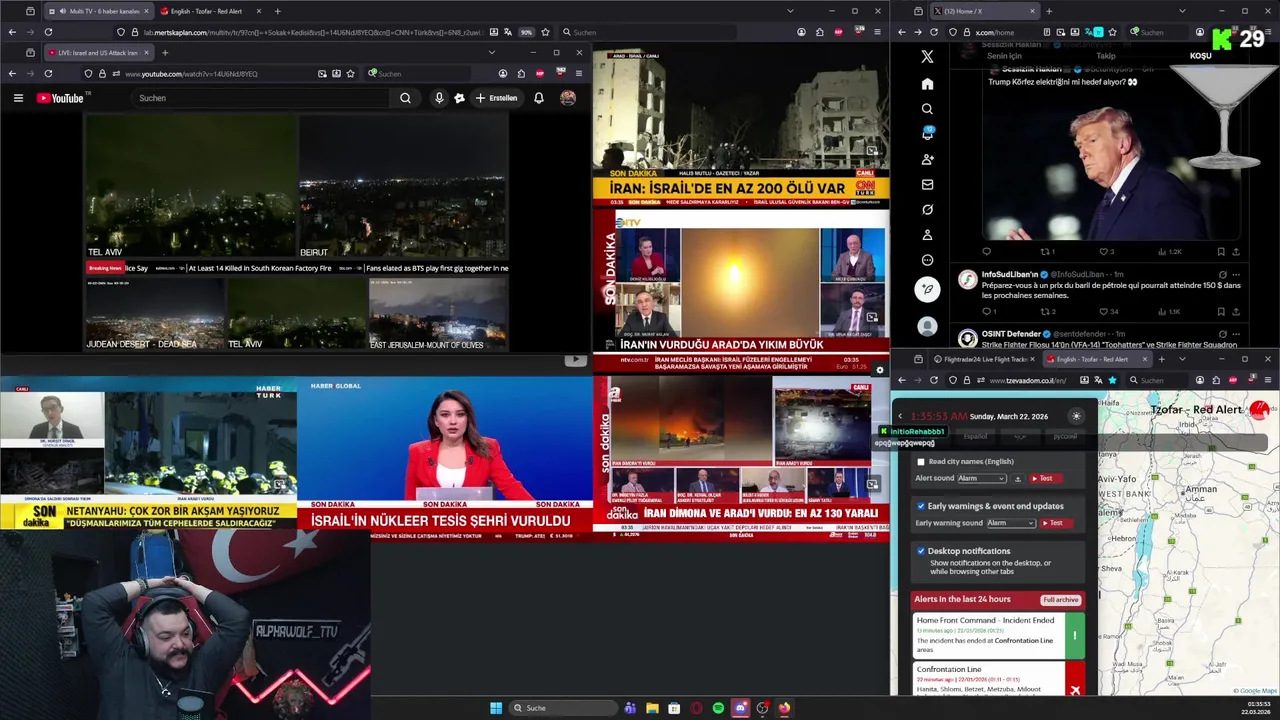1280x720 pixels.
Task: Open Spotify from Windows taskbar
Action: coord(718,708)
